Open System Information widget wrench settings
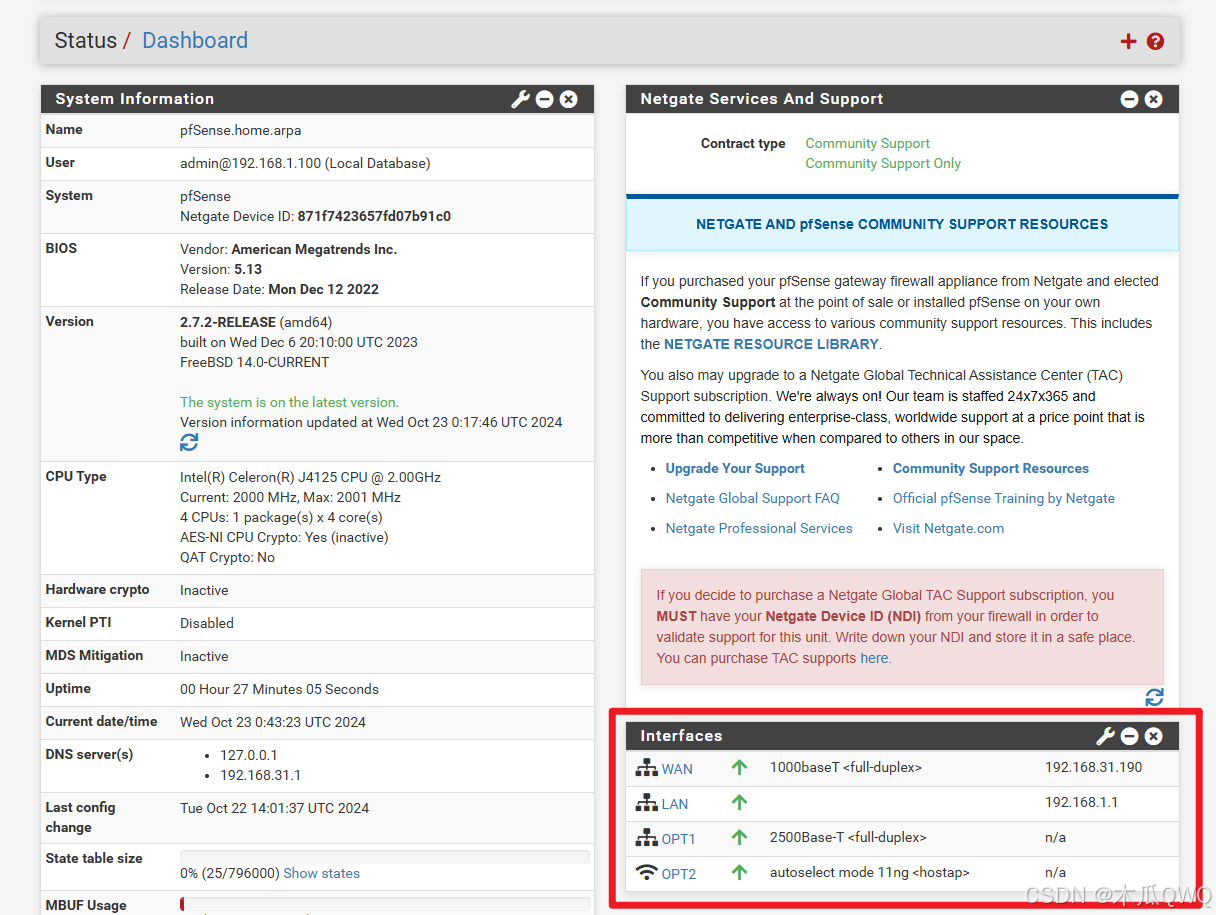This screenshot has width=1216, height=915. coord(520,99)
